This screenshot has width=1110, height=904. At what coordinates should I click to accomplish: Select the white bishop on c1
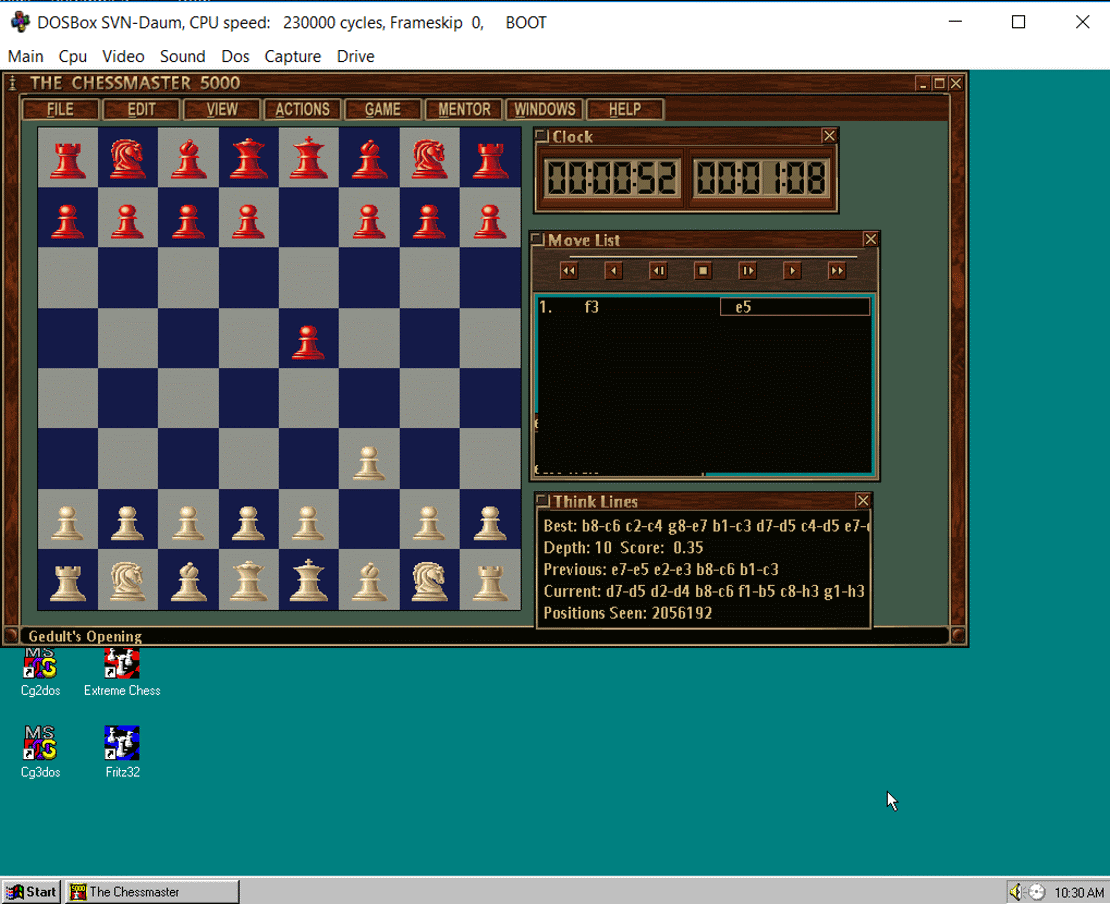click(x=188, y=580)
